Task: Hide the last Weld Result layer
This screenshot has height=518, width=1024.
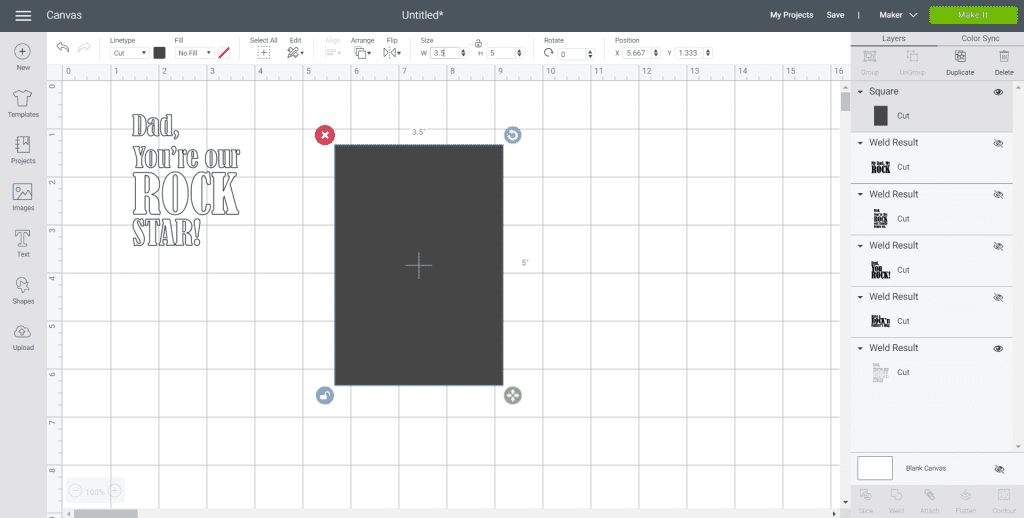Action: [998, 349]
